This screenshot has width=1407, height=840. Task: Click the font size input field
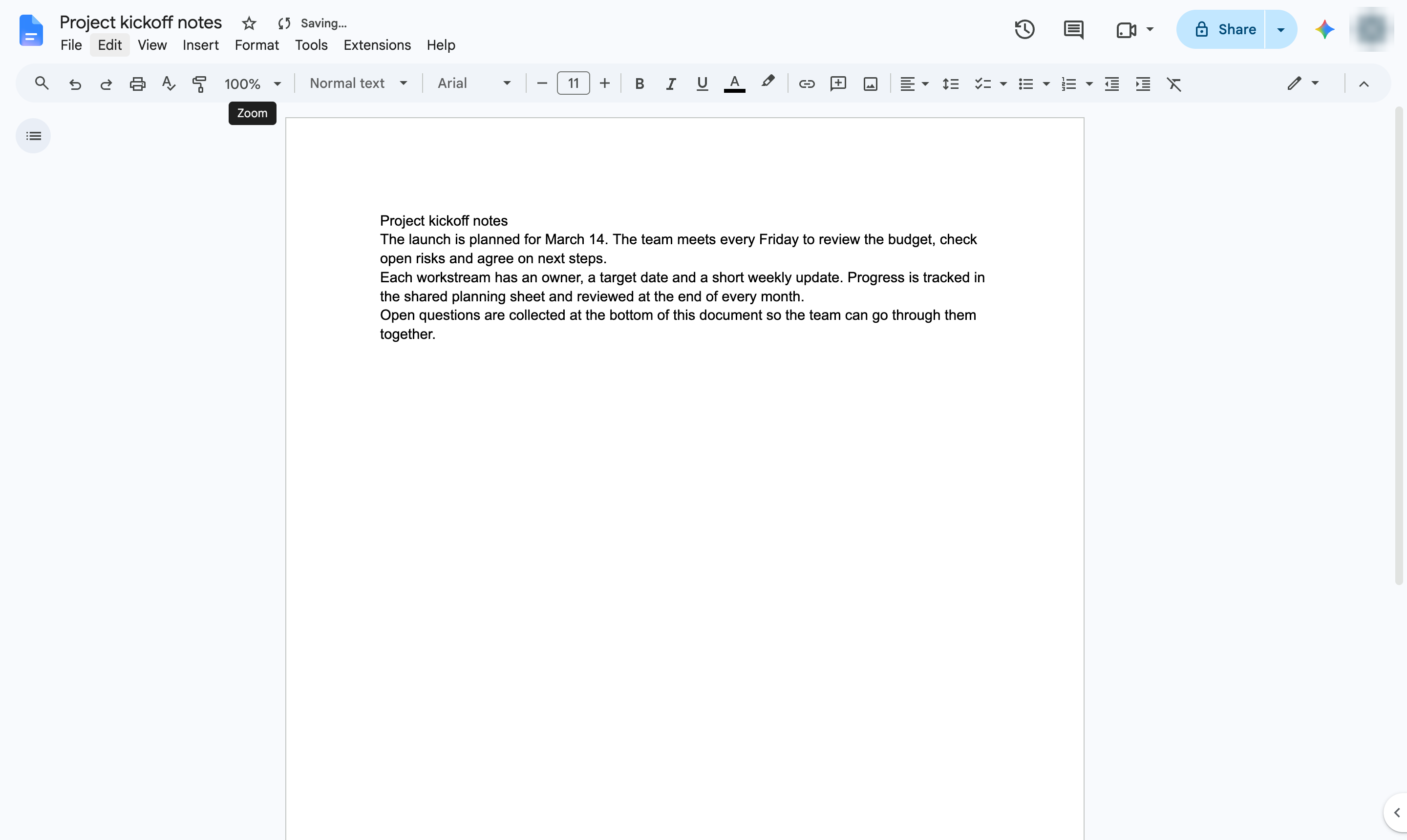coord(573,83)
